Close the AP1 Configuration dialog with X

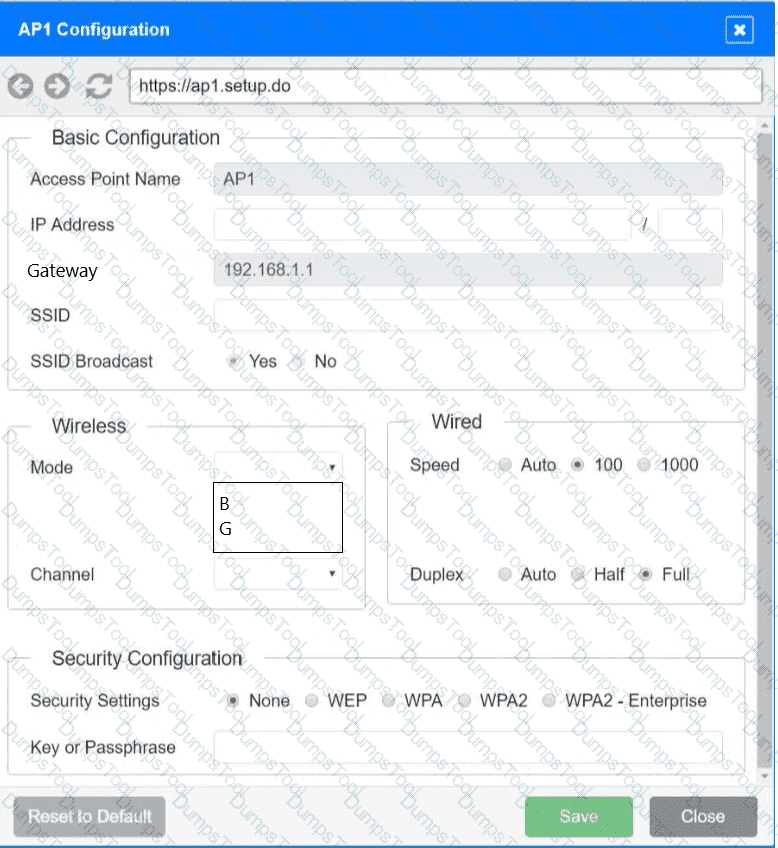coord(739,30)
